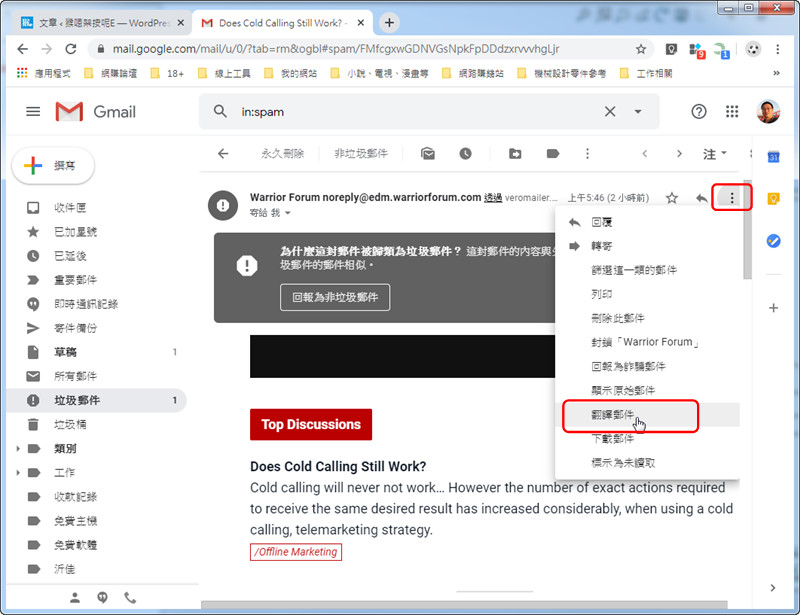Open the Help question mark icon
This screenshot has height=615, width=800.
pos(698,111)
